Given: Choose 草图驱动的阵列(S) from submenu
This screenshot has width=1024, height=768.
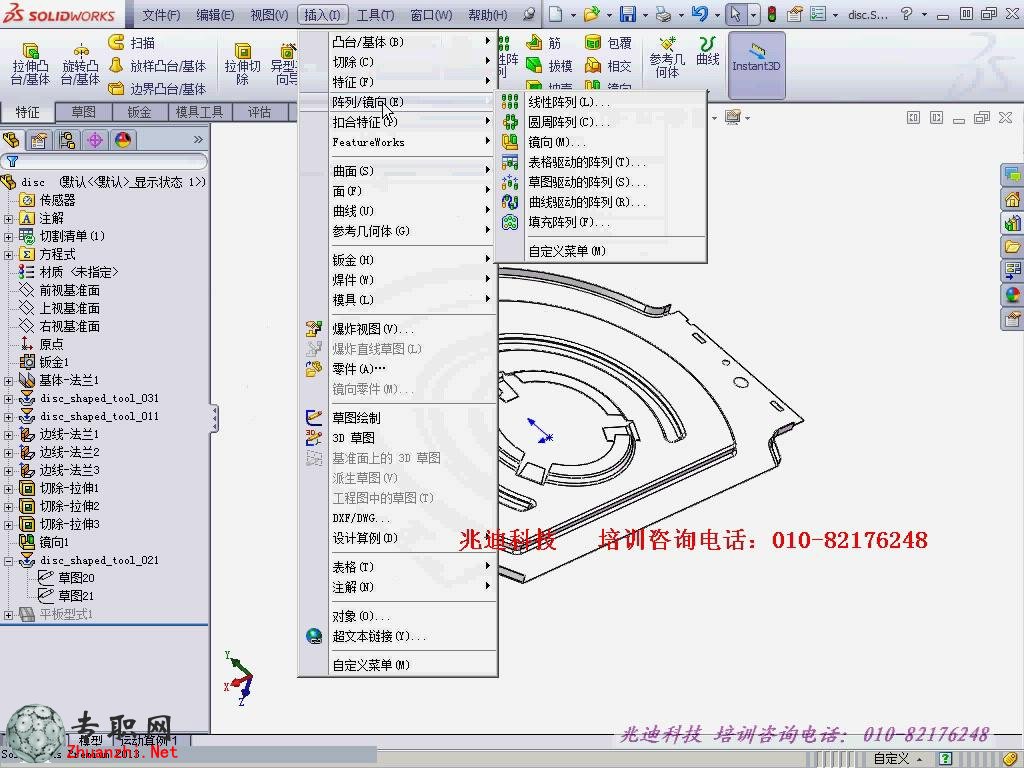Looking at the screenshot, I should coord(601,182).
